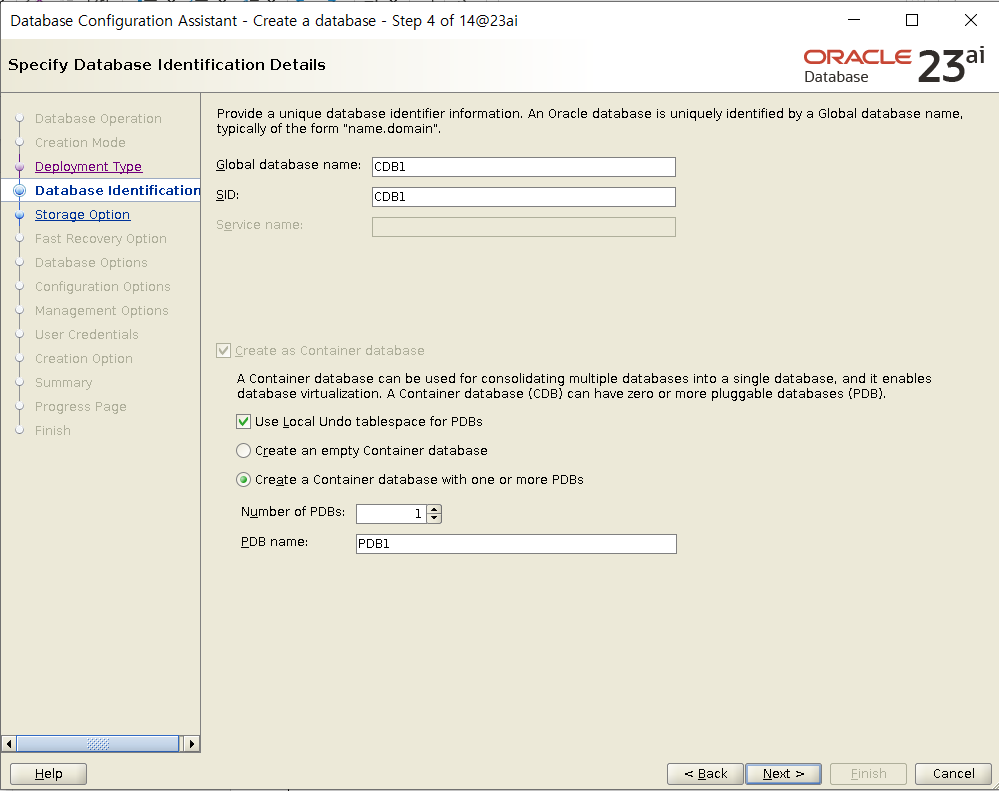Click the Global database name field

pos(524,167)
